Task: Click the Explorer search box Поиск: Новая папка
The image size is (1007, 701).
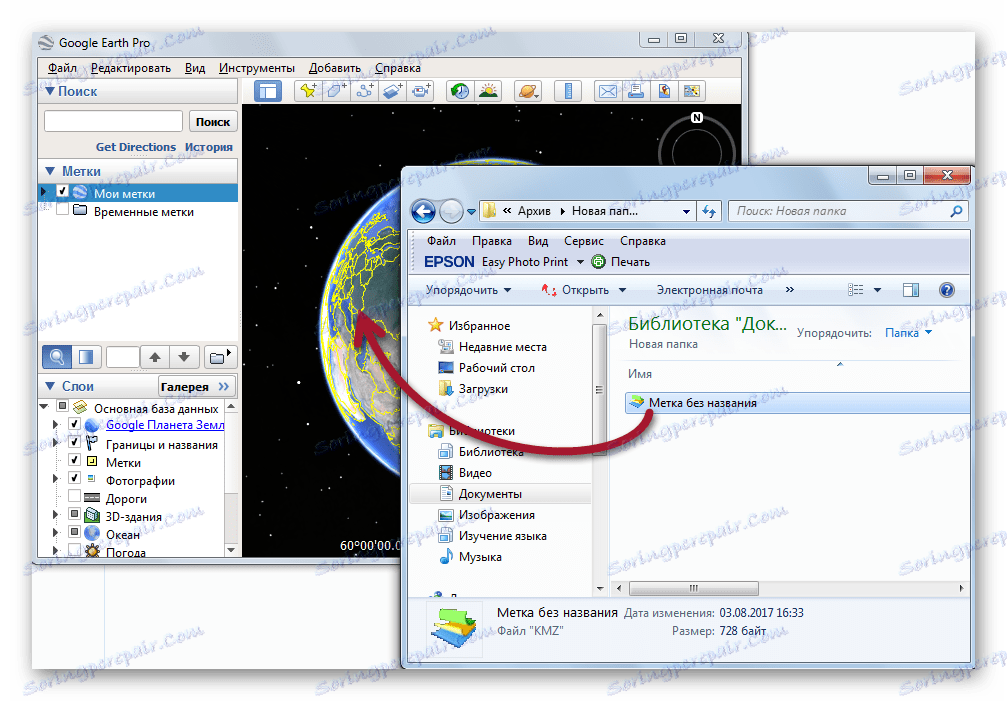Action: click(848, 211)
